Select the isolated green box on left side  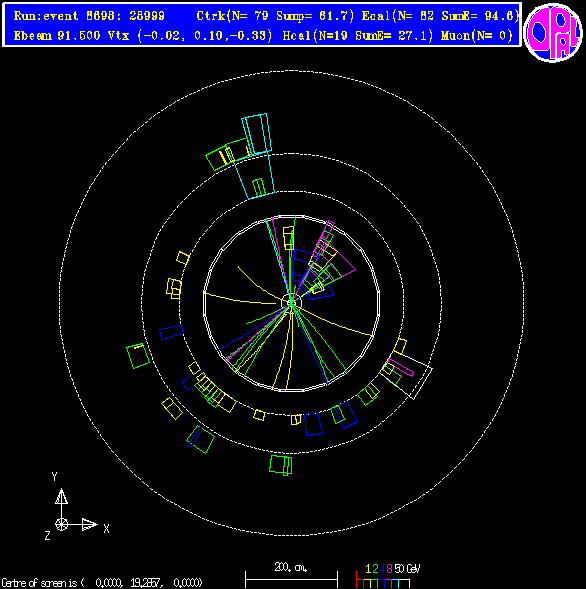138,356
